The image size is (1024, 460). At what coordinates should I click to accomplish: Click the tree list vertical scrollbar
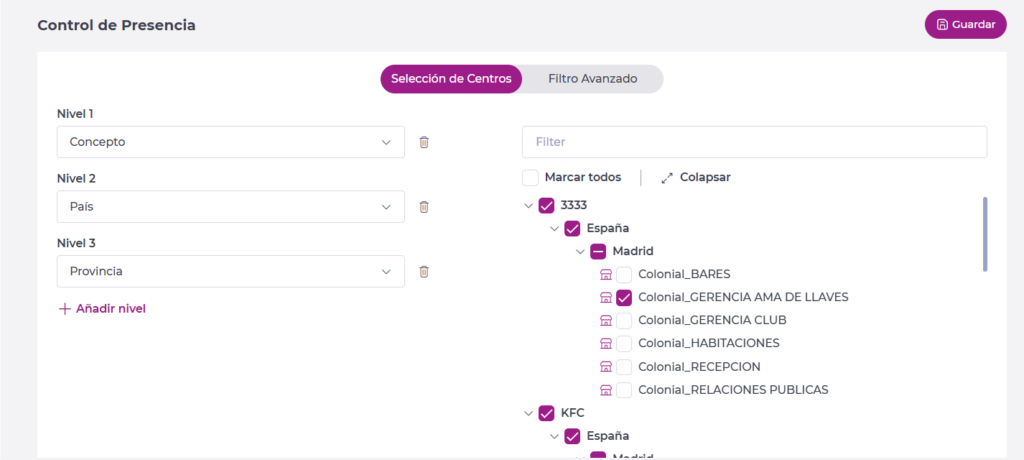(985, 234)
